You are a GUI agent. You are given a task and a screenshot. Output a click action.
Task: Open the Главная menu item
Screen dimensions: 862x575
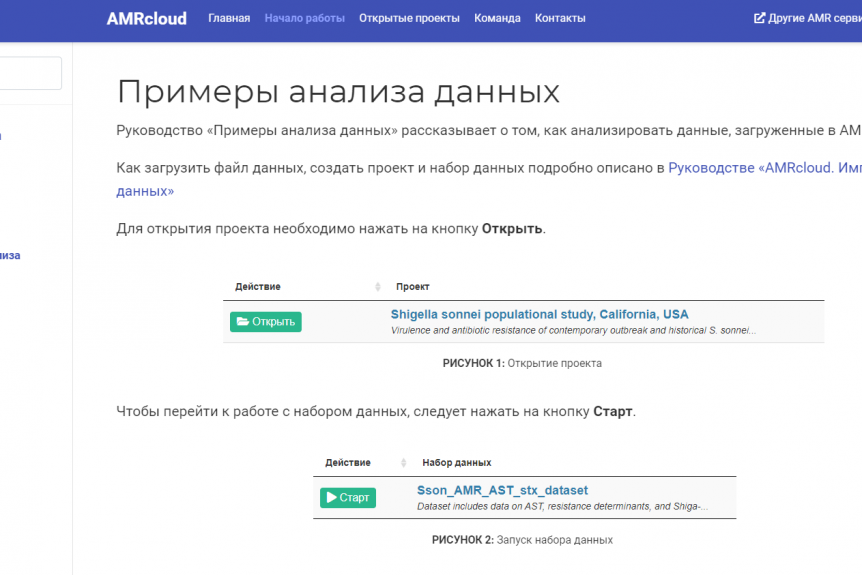point(229,18)
